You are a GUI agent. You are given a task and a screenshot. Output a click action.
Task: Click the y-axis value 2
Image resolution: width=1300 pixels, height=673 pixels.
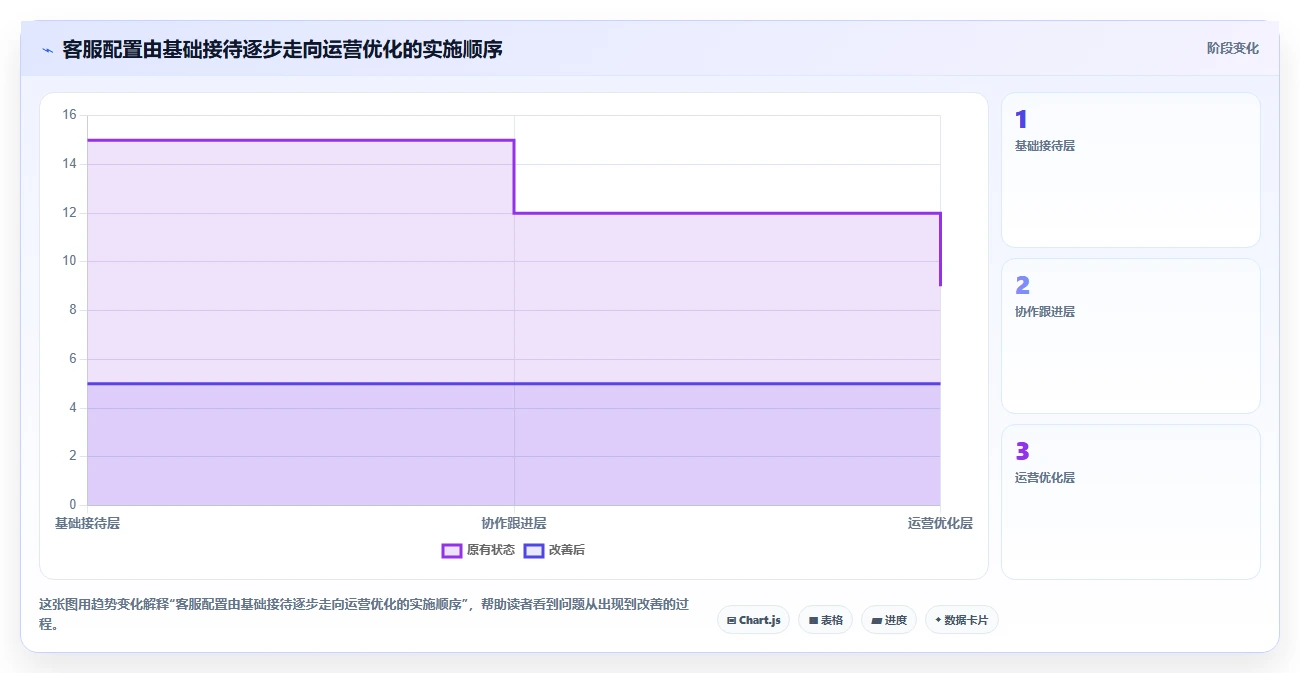click(x=73, y=456)
